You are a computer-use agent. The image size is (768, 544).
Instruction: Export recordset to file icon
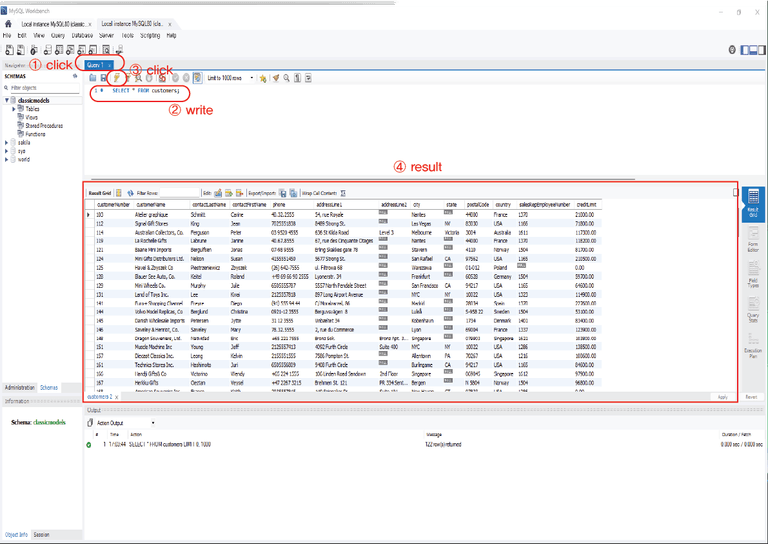pyautogui.click(x=283, y=193)
